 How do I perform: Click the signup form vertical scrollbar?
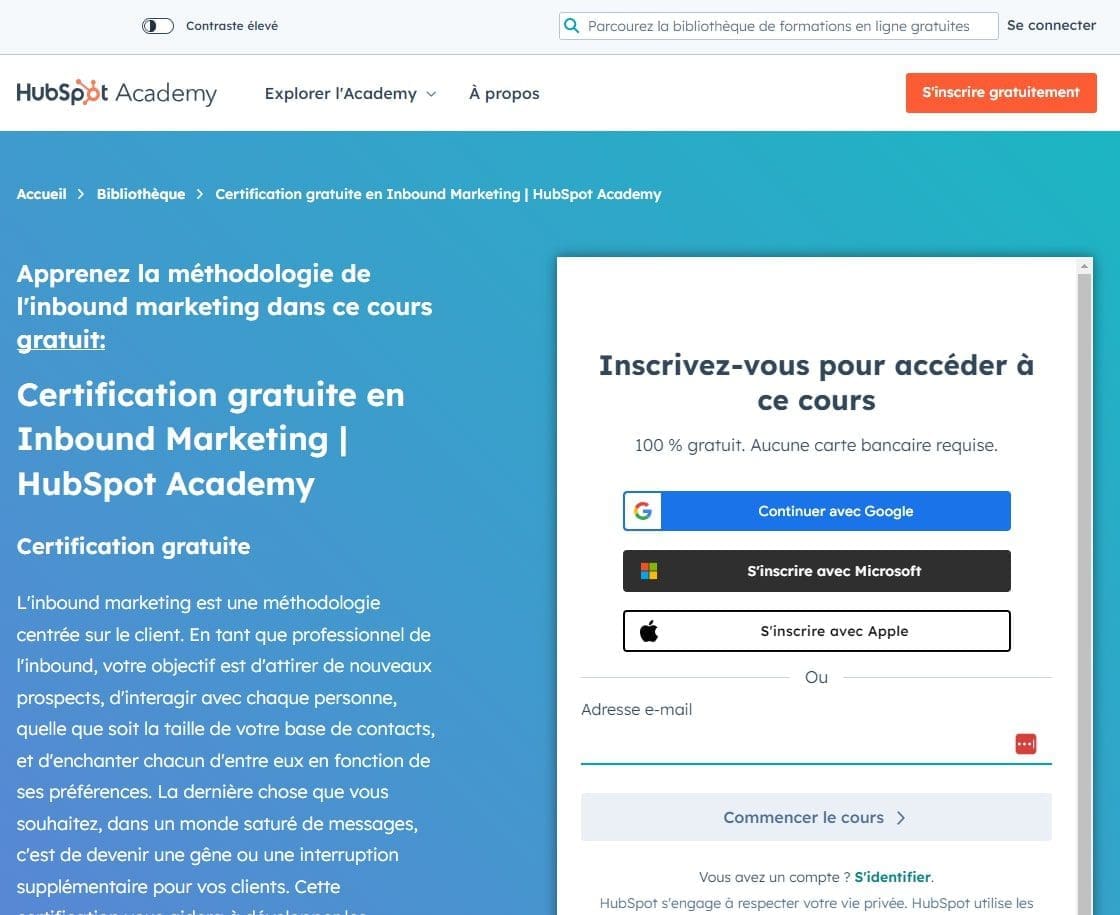point(1084,594)
